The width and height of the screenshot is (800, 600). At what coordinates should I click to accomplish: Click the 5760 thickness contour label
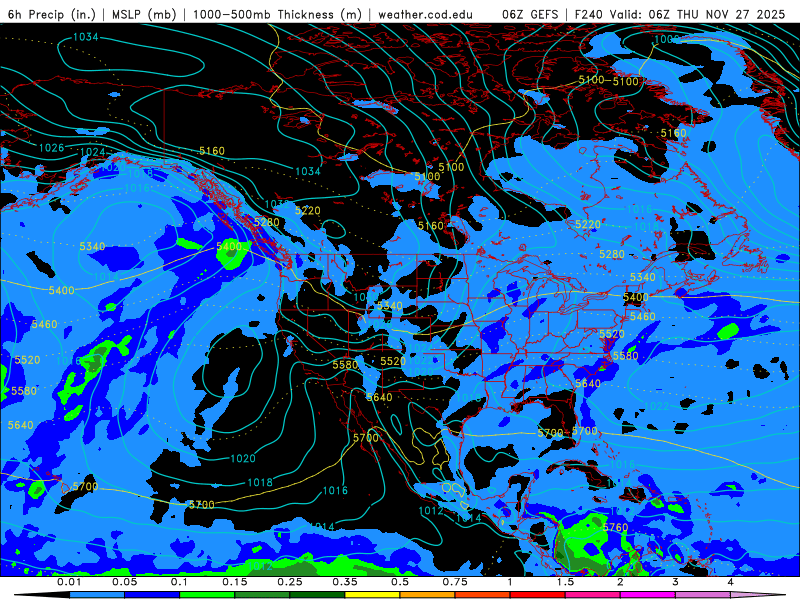(615, 527)
